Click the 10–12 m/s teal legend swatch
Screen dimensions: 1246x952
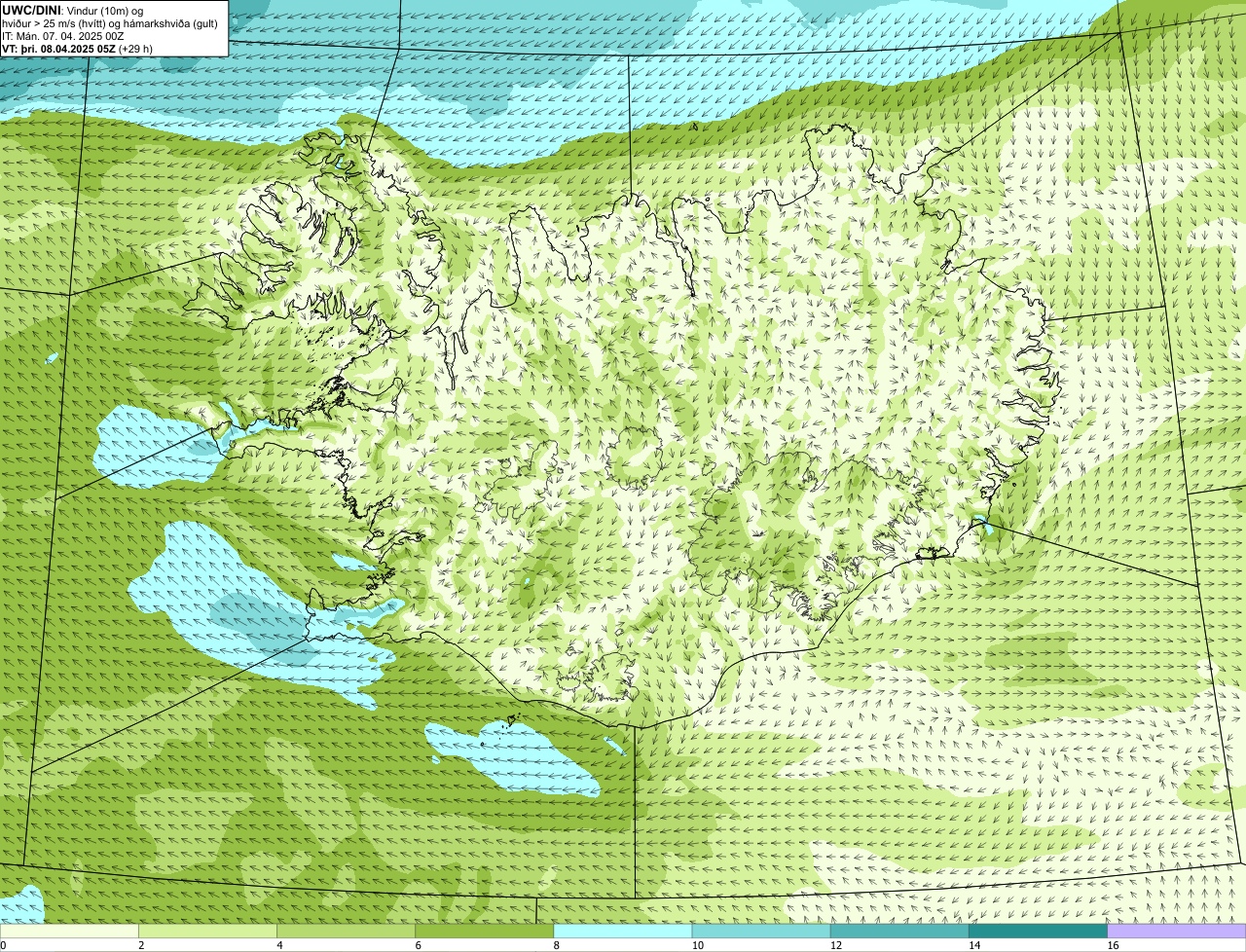[x=761, y=932]
